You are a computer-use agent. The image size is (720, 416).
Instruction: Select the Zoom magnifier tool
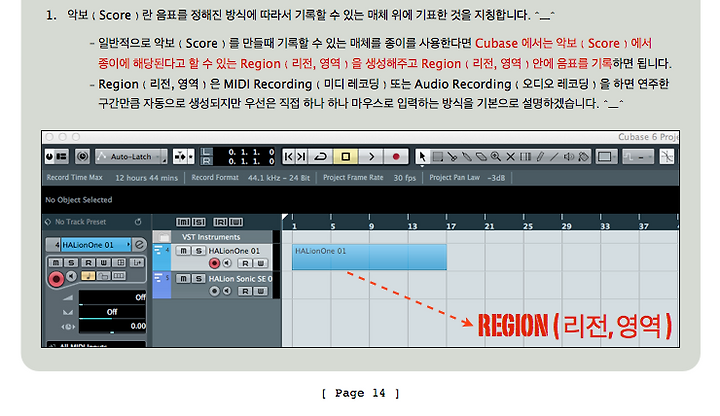[495, 157]
